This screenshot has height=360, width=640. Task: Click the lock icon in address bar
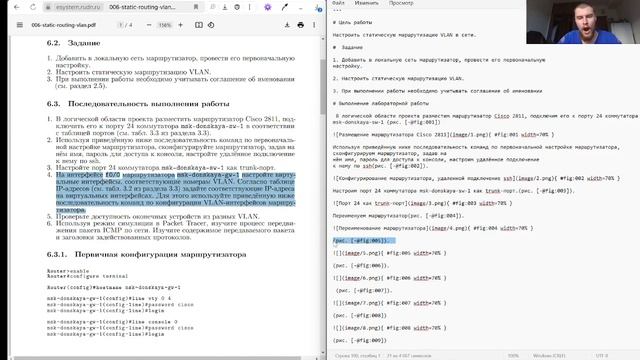coord(48,7)
